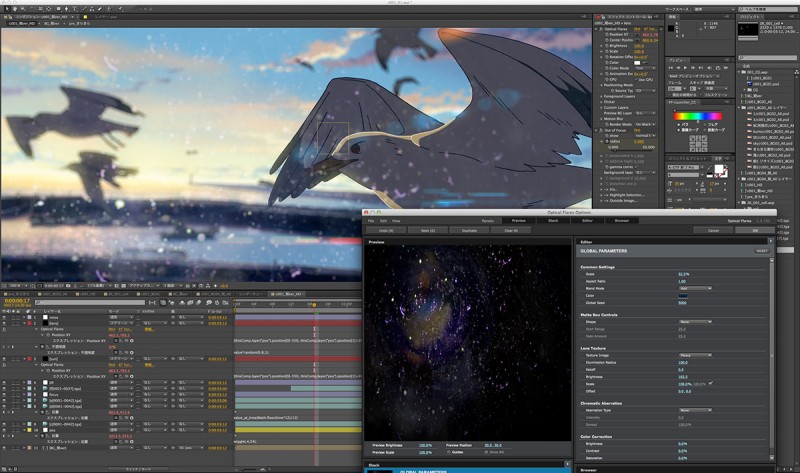Open Color swatch in Common Settings
Screen dimensions: 800x473
click(683, 295)
